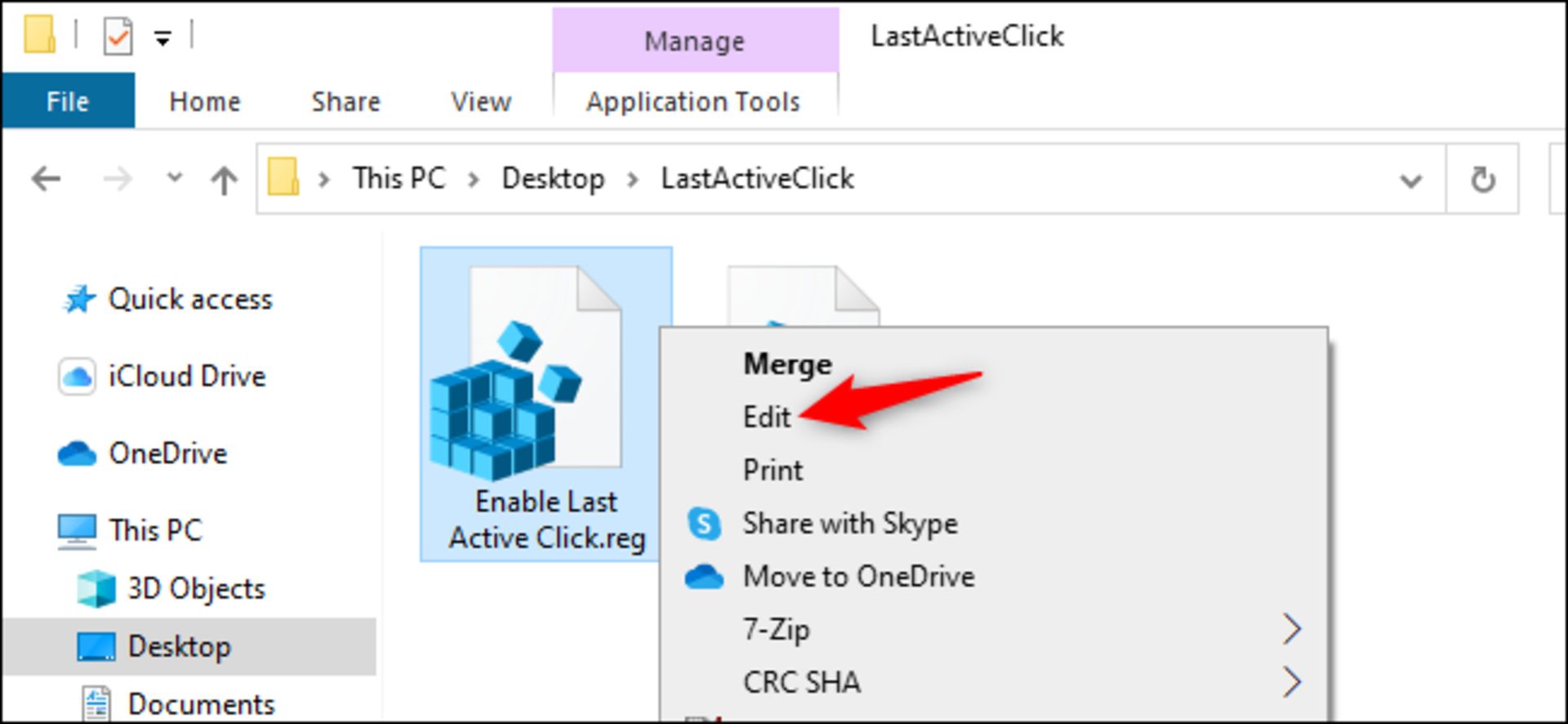Screen dimensions: 1568x724
Task: Open the Recent locations dropdown arrow
Action: (x=174, y=177)
